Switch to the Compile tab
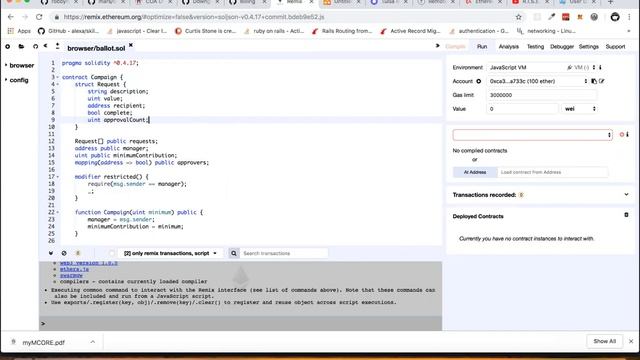 click(455, 47)
